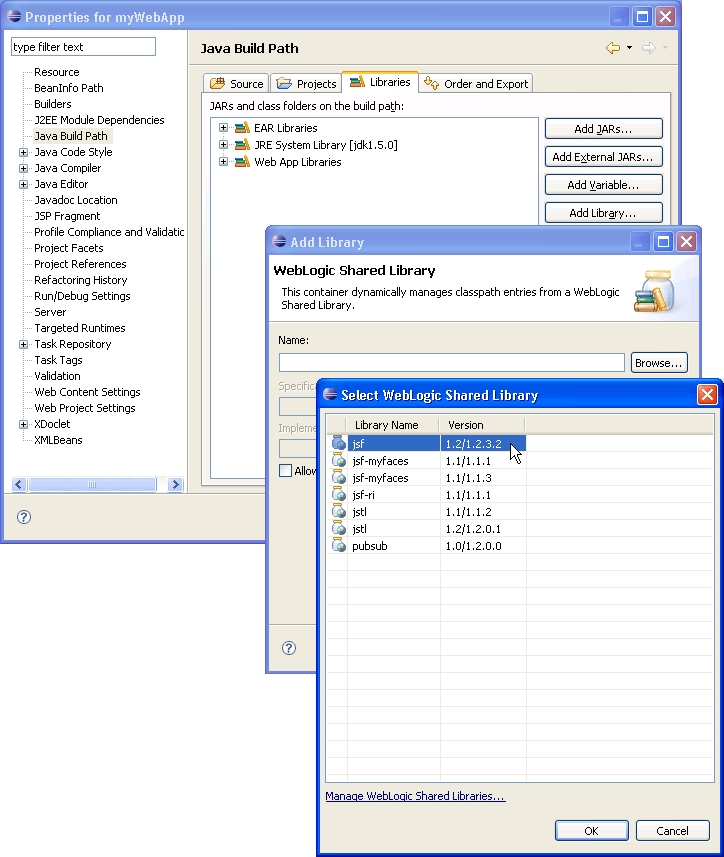Click the EAR Libraries library icon
The image size is (724, 857).
click(x=242, y=128)
